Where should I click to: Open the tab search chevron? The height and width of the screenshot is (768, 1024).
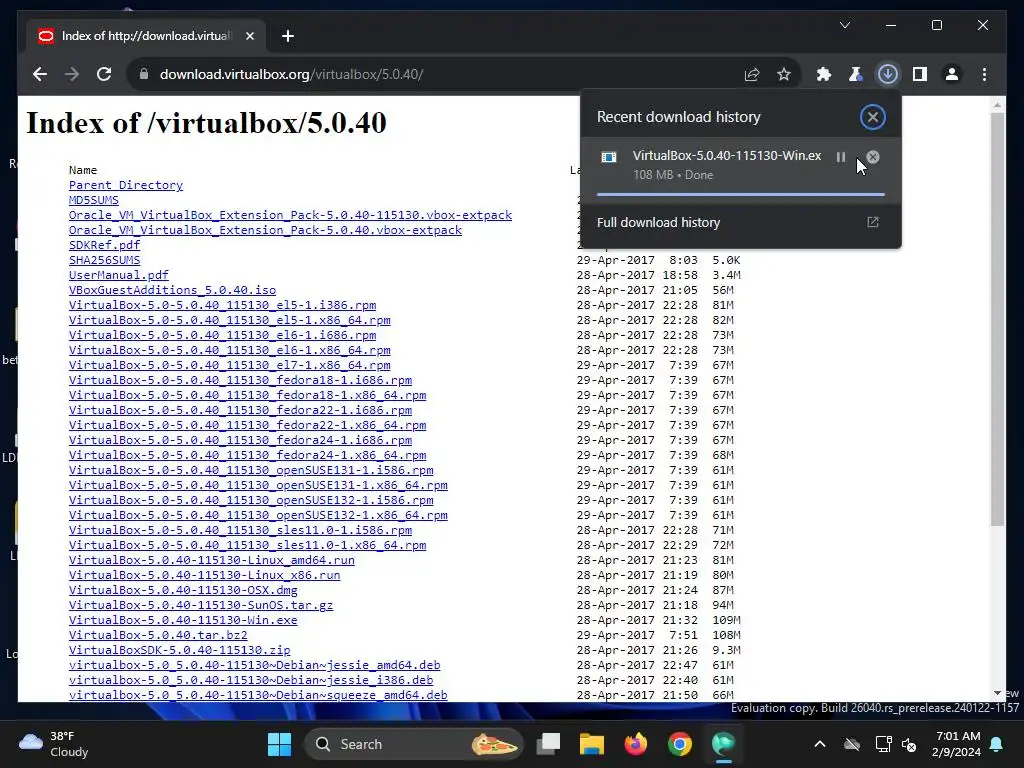coord(844,25)
